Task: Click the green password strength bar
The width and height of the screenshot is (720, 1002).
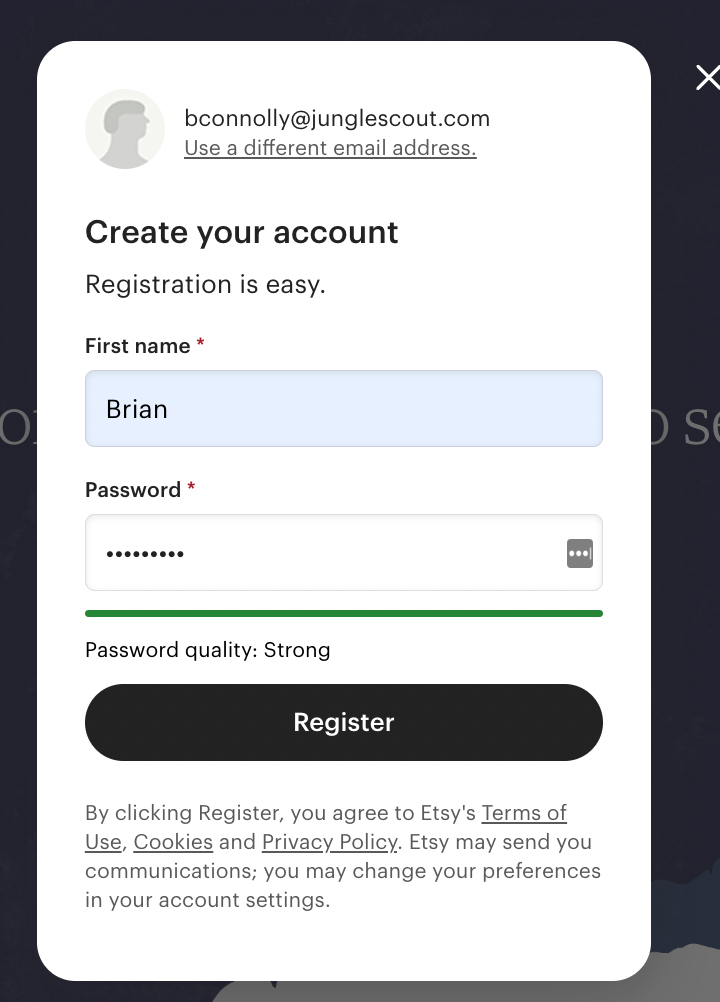Action: coord(344,613)
